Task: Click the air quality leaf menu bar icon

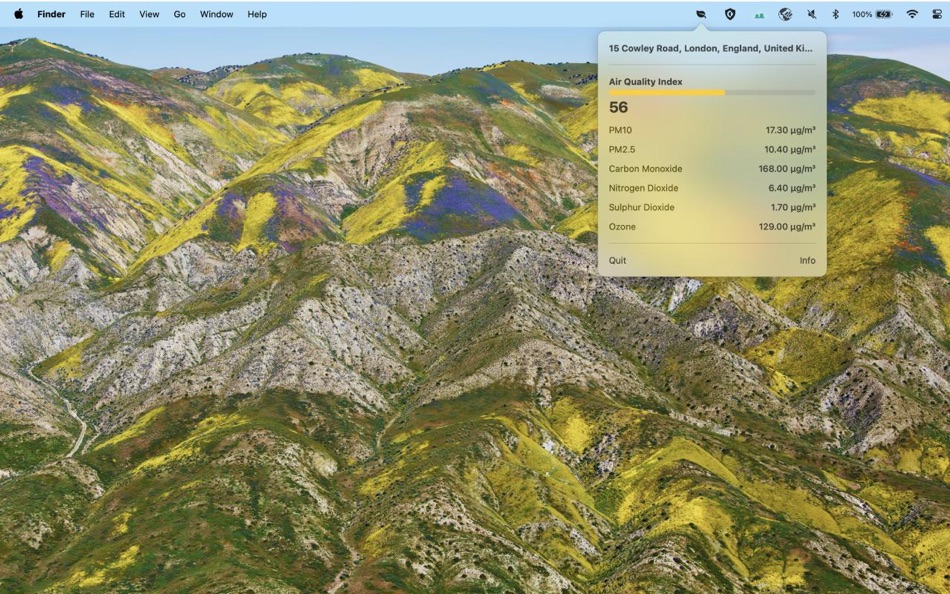Action: [701, 14]
